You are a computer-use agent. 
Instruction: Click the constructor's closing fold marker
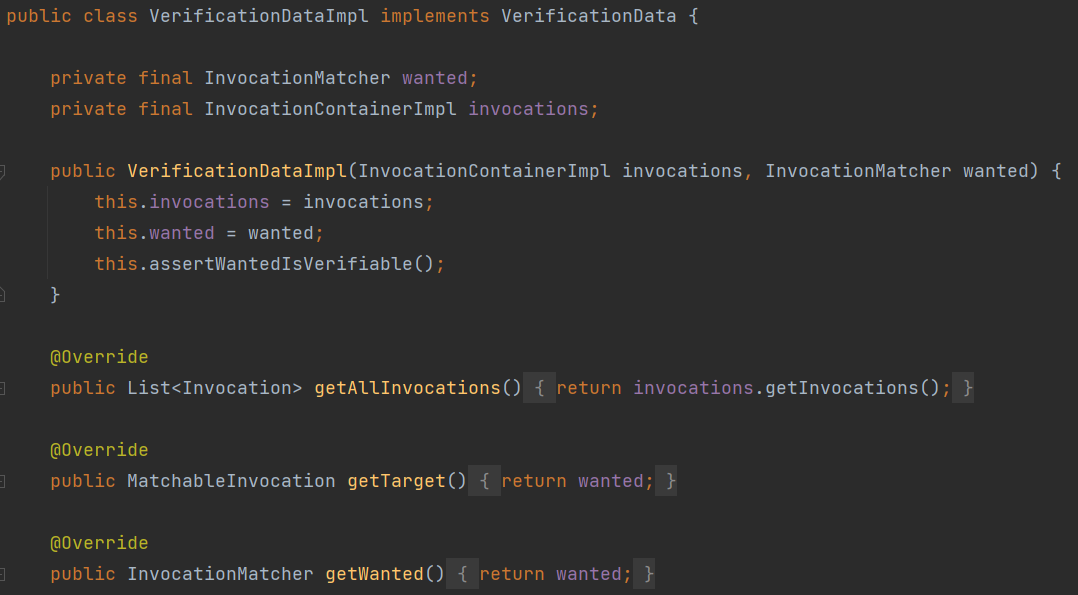coord(3,295)
